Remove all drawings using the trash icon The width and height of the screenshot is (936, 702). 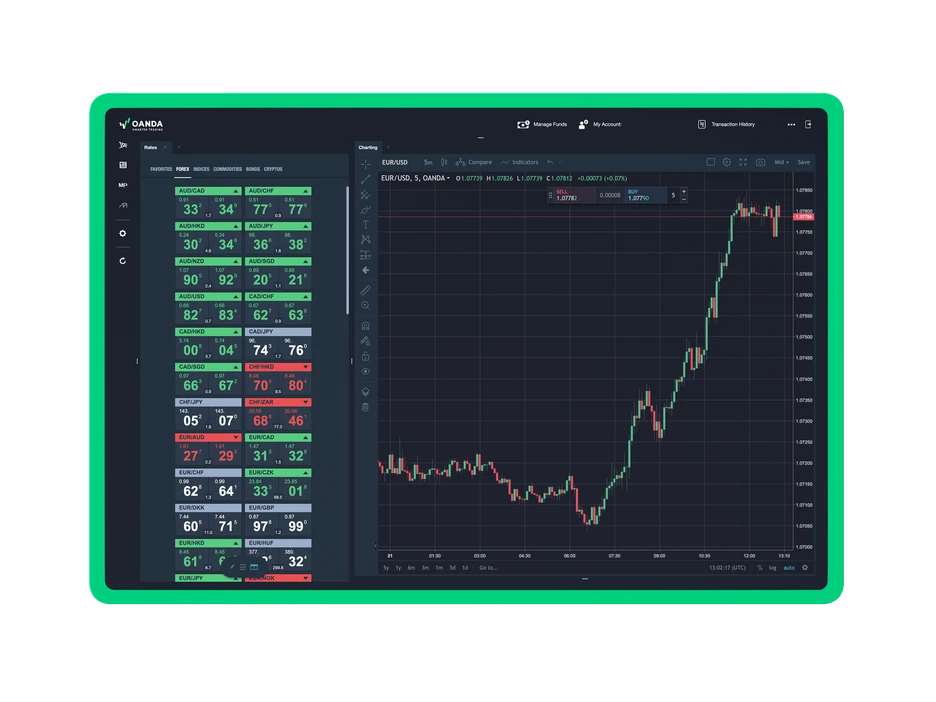(x=366, y=407)
